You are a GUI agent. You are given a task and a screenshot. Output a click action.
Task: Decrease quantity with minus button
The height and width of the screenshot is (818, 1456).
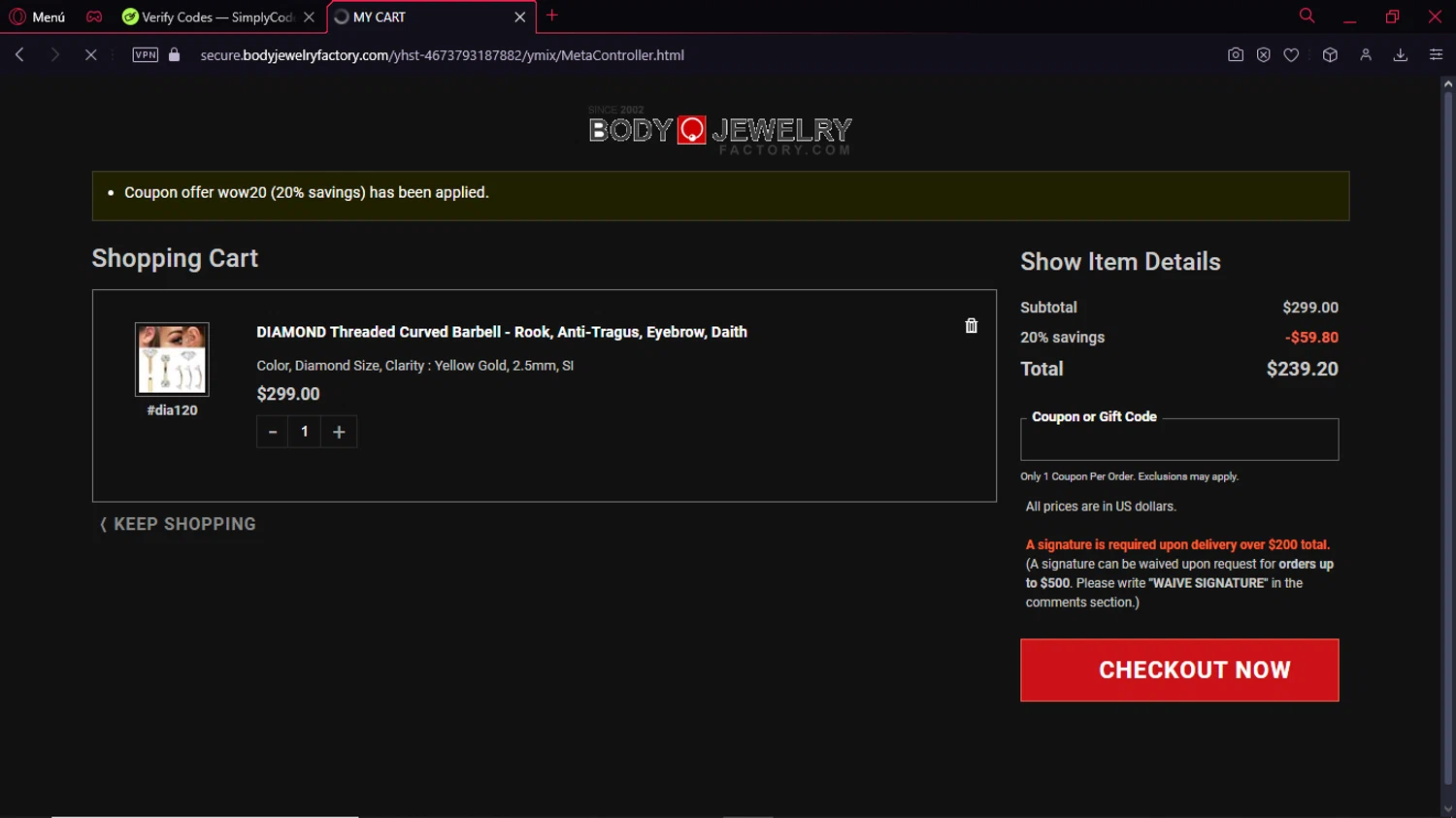[x=273, y=432]
